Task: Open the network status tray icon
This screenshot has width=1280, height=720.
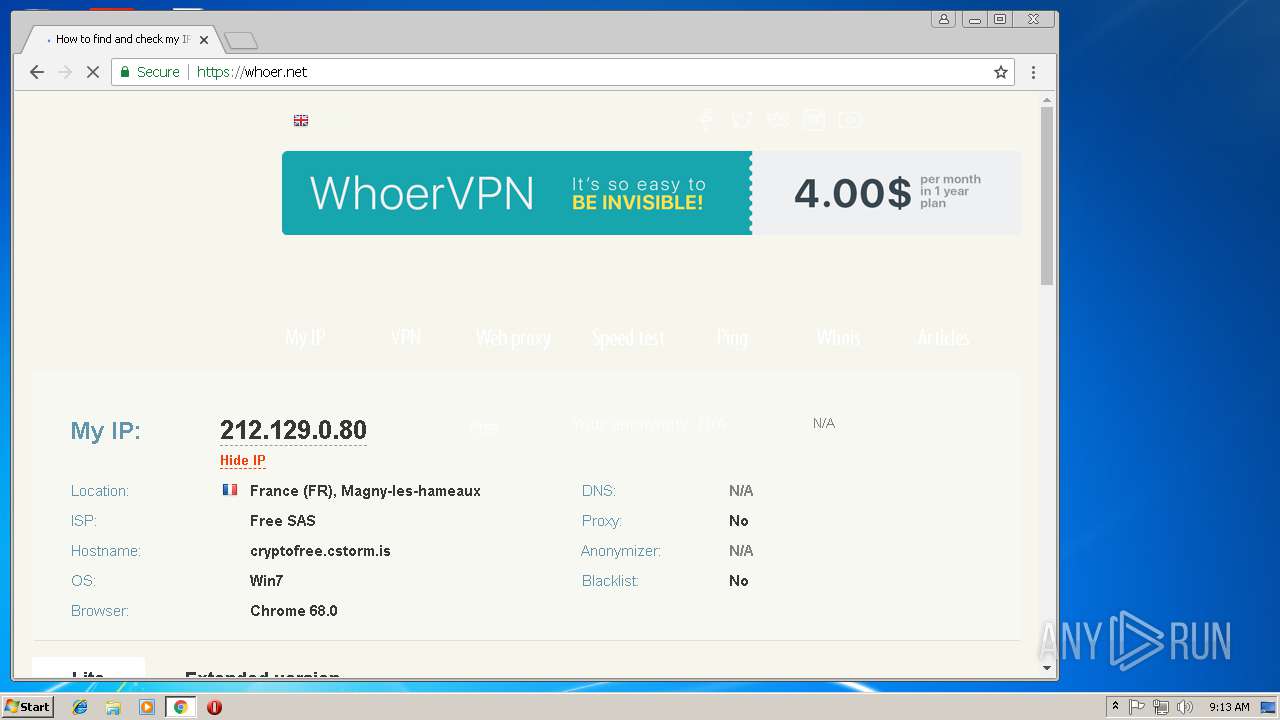Action: (1161, 707)
